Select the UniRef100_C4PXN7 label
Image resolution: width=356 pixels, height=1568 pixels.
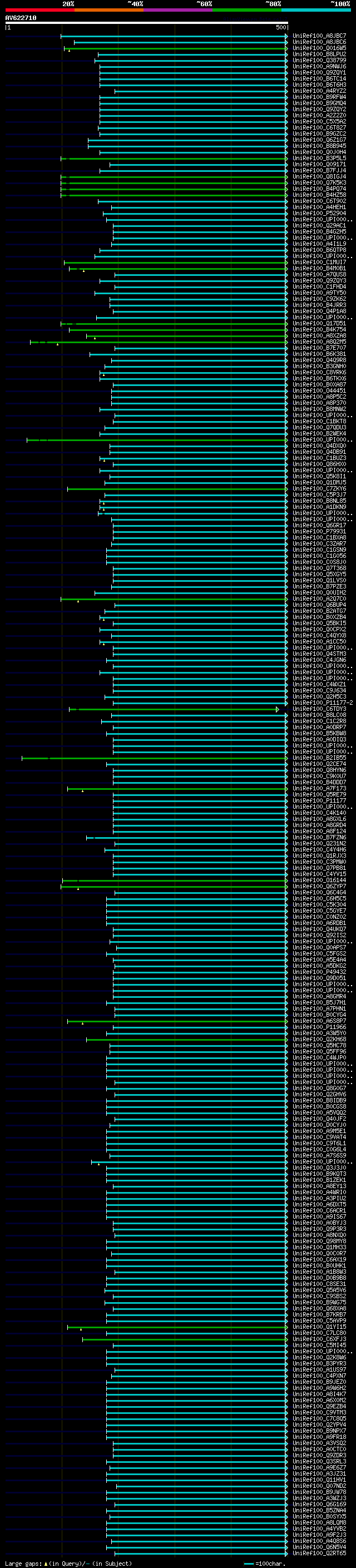[x=319, y=1376]
